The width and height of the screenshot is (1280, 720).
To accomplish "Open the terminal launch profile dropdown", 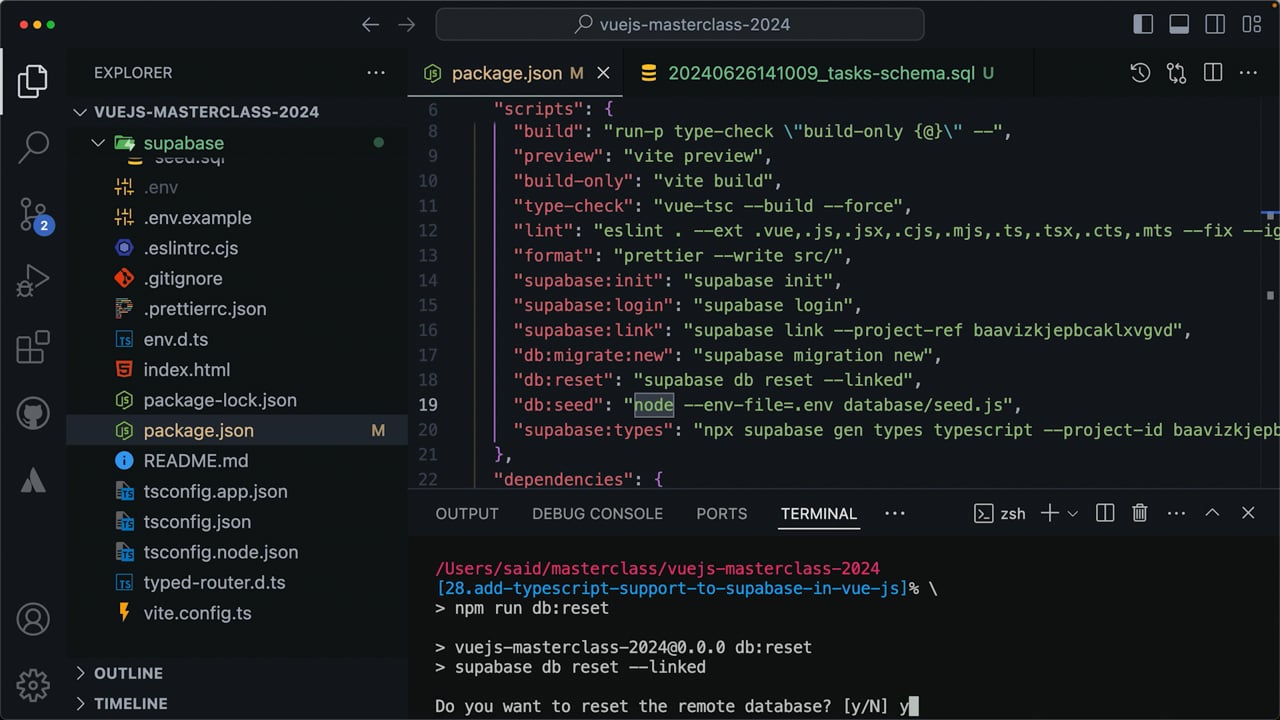I will 1073,514.
